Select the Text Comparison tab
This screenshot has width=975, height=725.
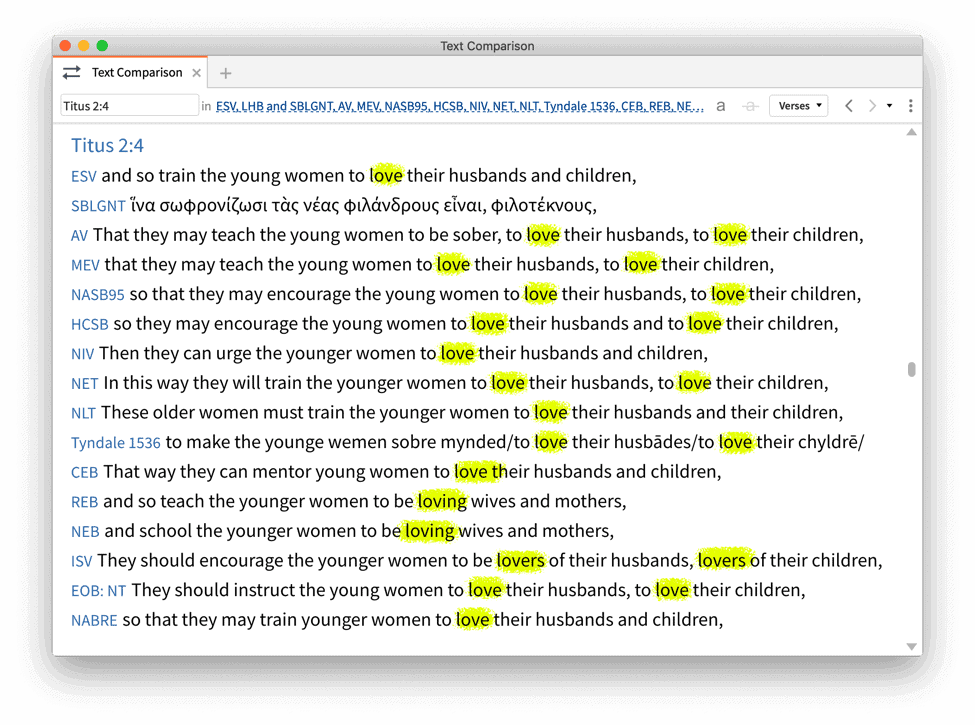click(x=136, y=73)
